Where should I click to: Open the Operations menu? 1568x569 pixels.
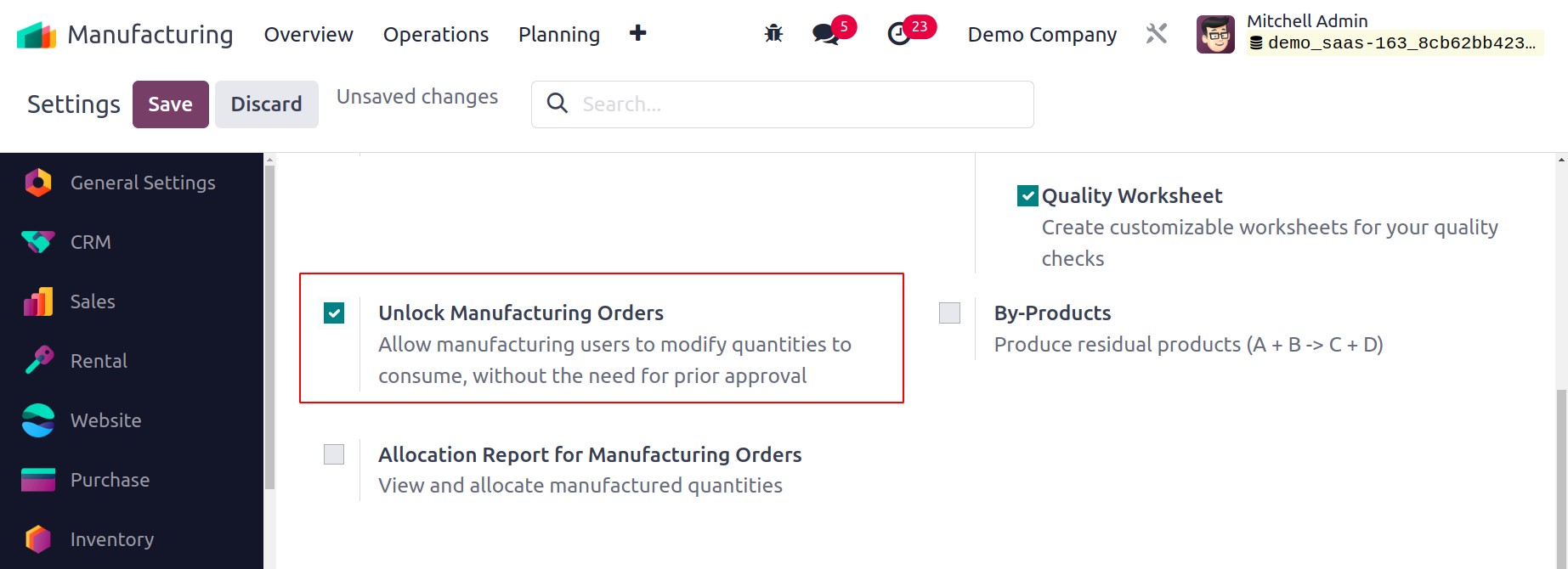click(x=436, y=34)
